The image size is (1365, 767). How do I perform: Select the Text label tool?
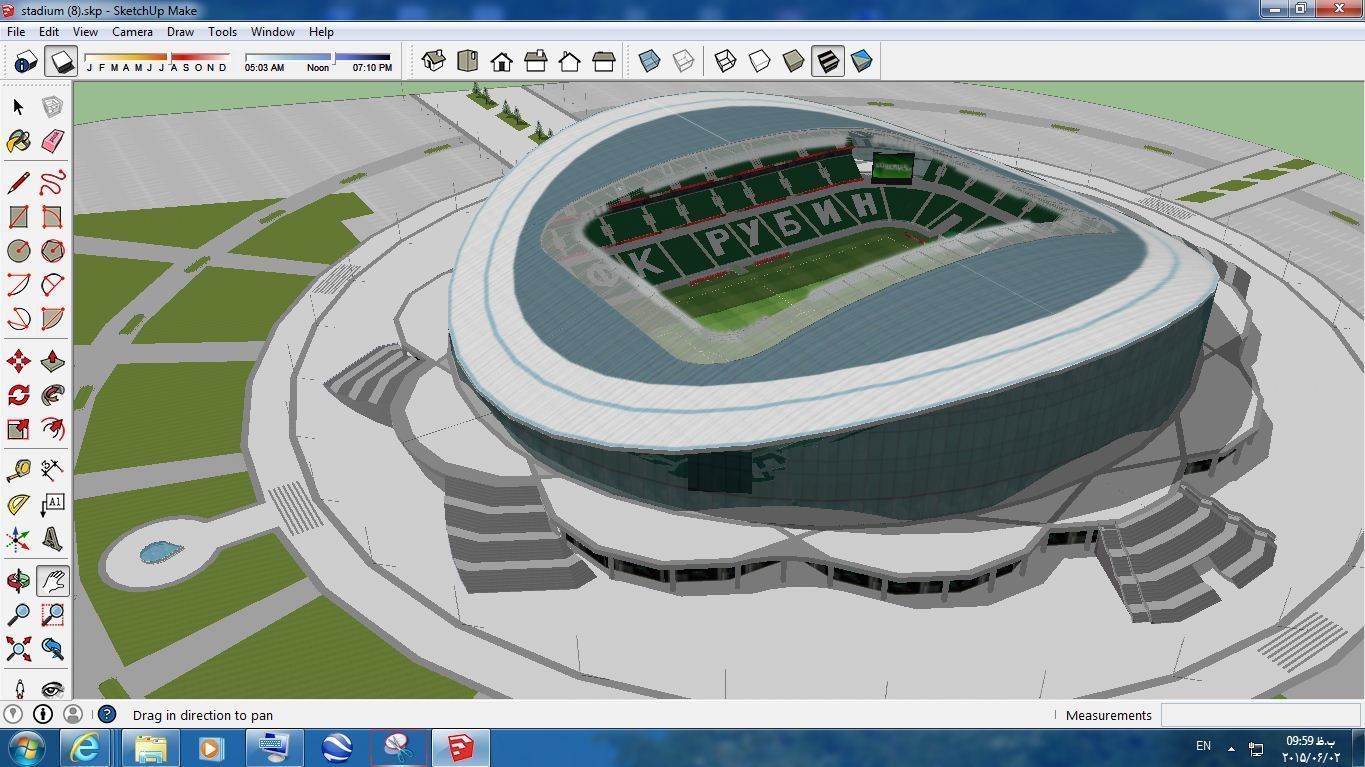click(x=52, y=504)
